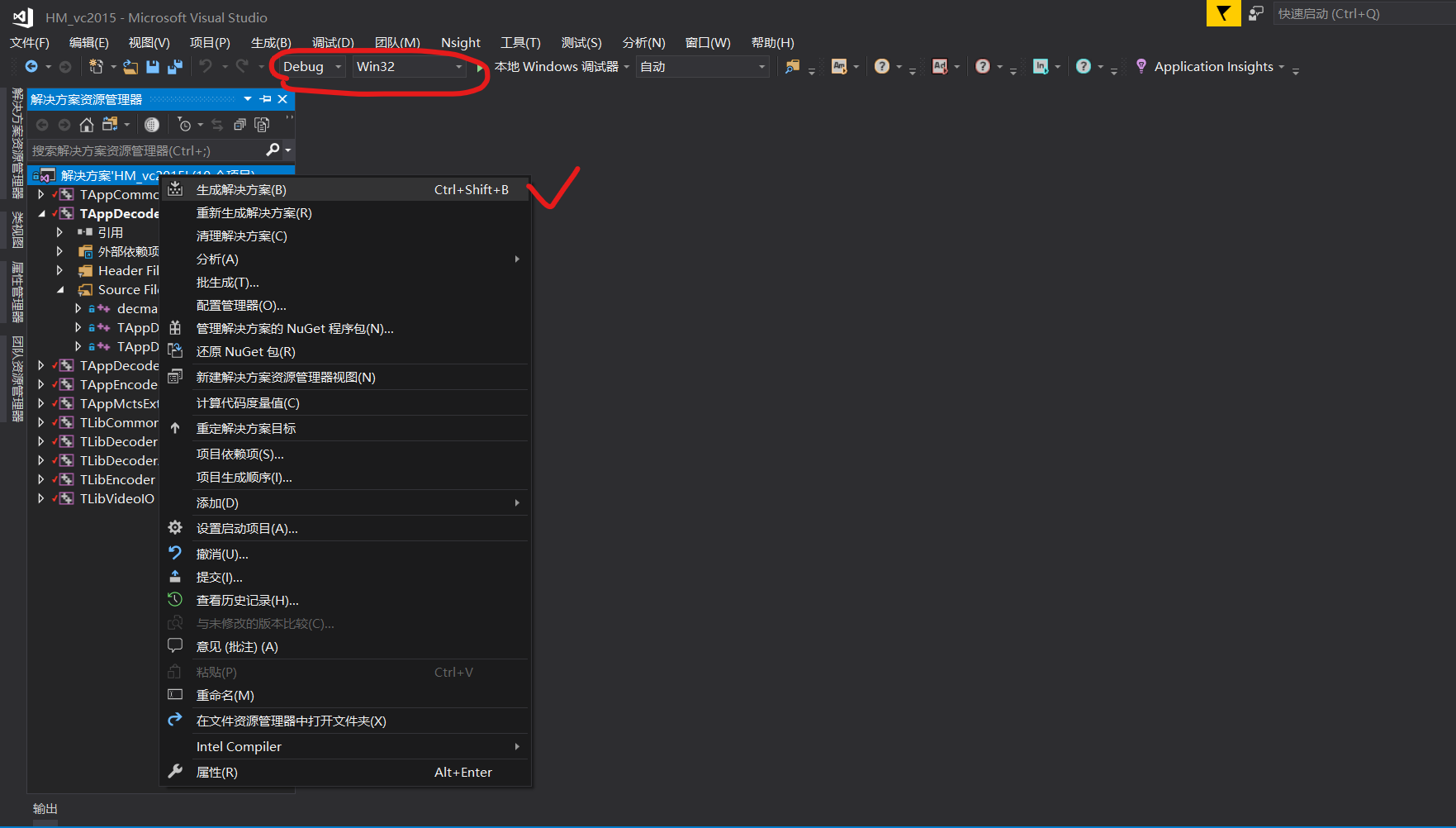Click the Show All Files icon
1456x828 pixels.
point(262,125)
